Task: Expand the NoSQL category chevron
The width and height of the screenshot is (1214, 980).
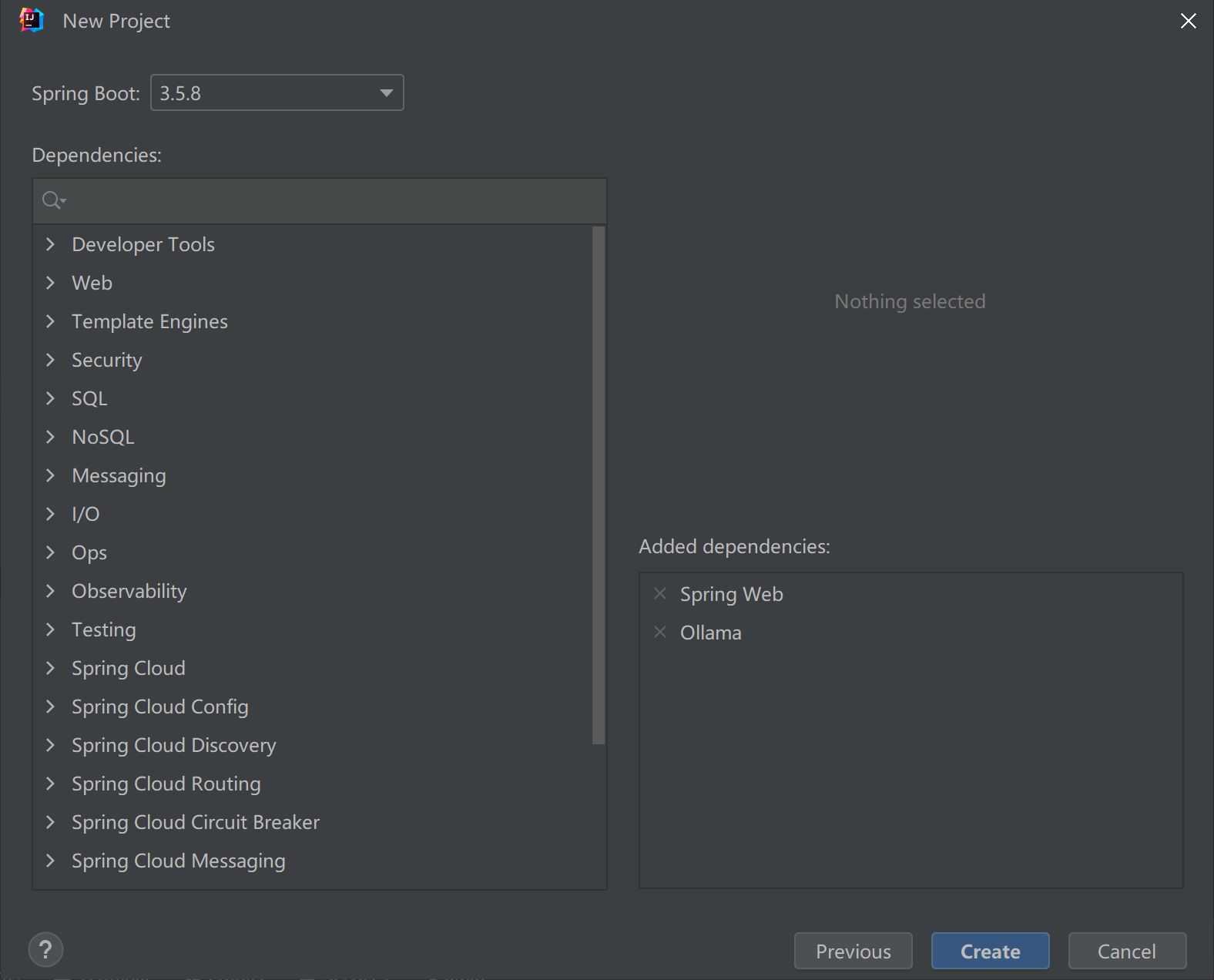Action: 51,437
